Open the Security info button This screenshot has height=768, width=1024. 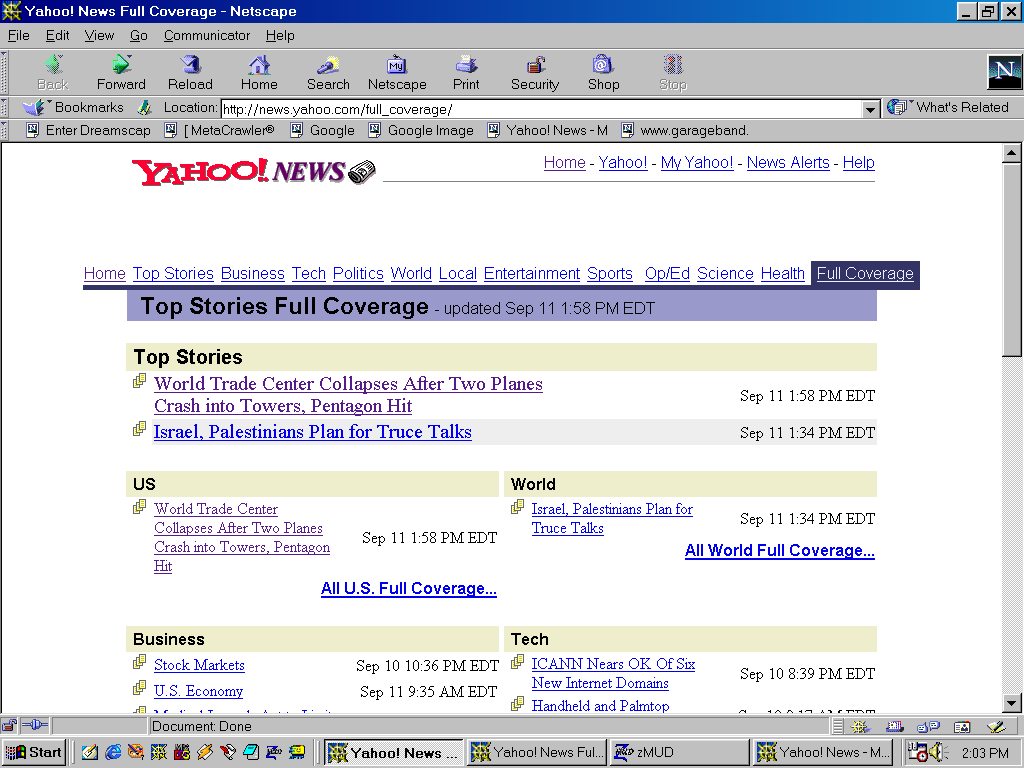point(535,72)
